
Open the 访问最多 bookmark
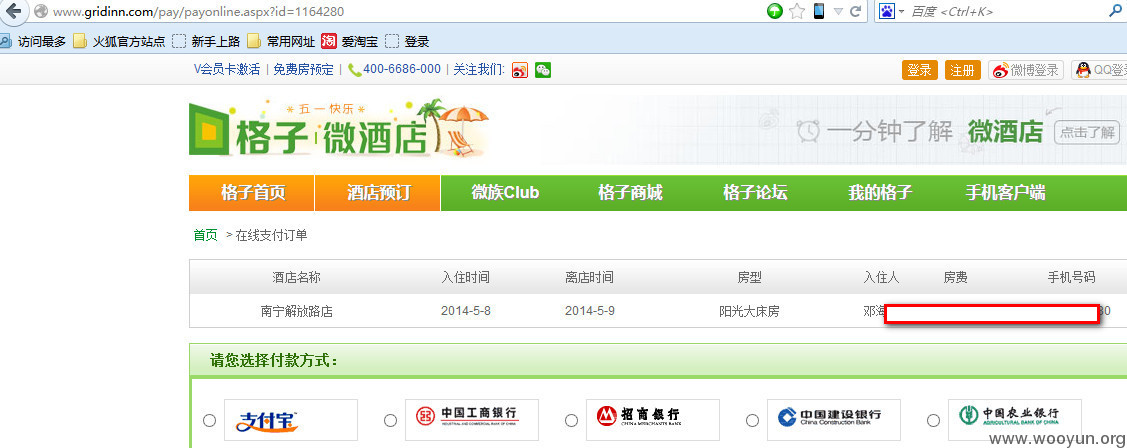[34, 42]
